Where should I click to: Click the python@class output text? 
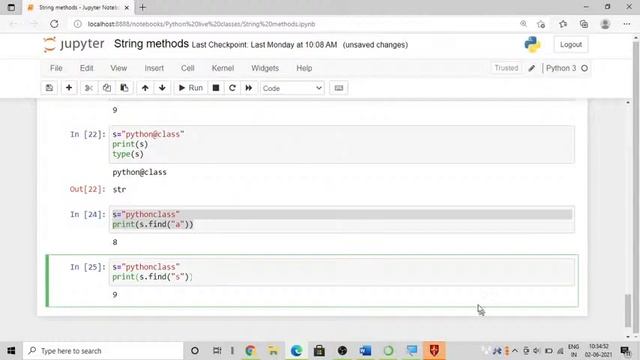coord(139,172)
